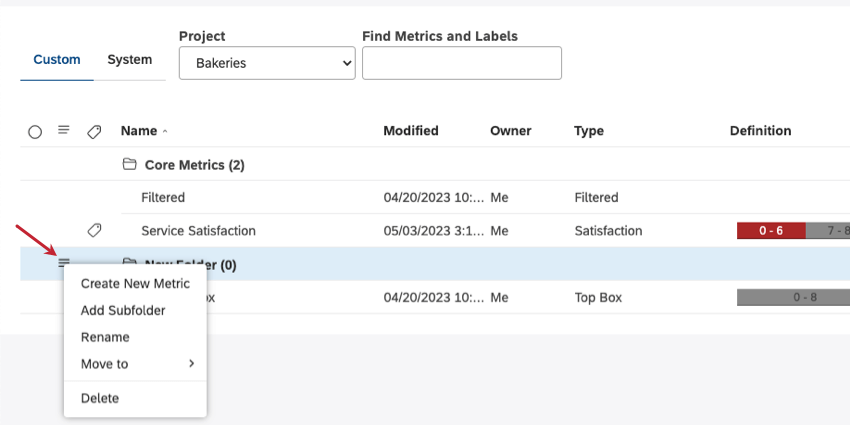Screen dimensions: 850x425
Task: Open the Service Satisfaction metric
Action: coord(198,230)
